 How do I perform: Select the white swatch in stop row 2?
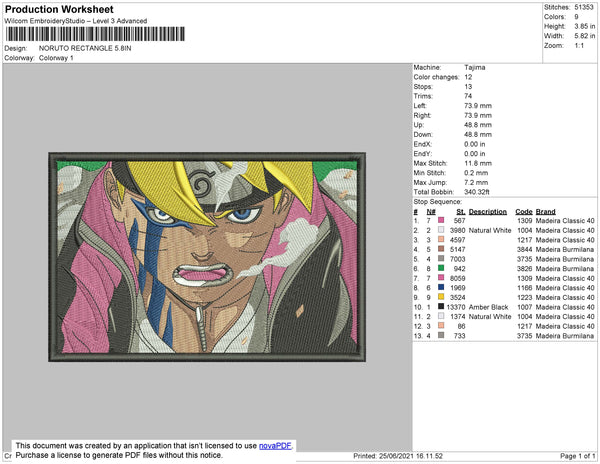[441, 230]
